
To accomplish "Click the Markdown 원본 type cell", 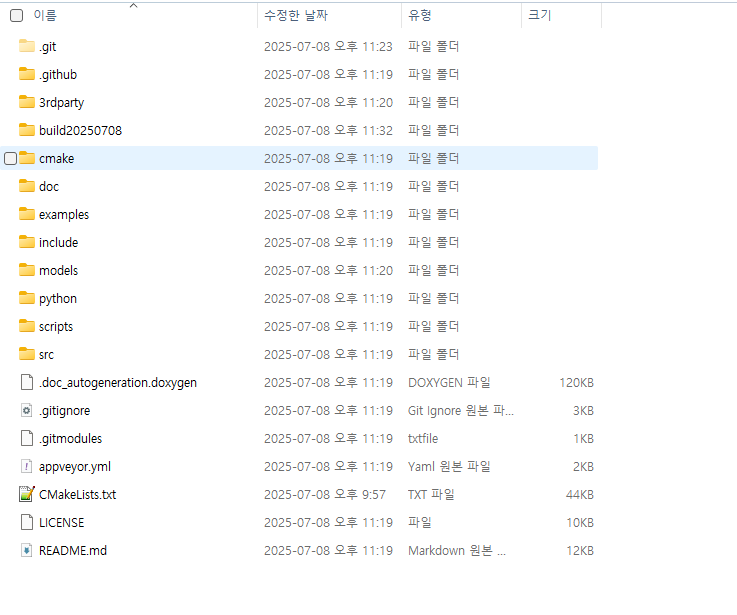I will coord(457,550).
